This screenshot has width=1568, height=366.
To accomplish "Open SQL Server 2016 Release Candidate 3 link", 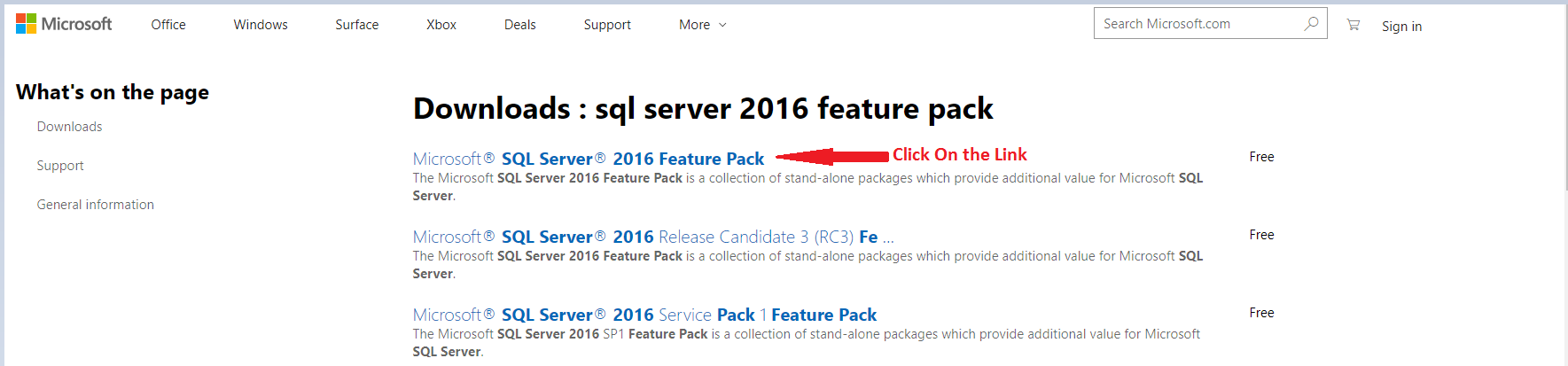I will click(653, 237).
